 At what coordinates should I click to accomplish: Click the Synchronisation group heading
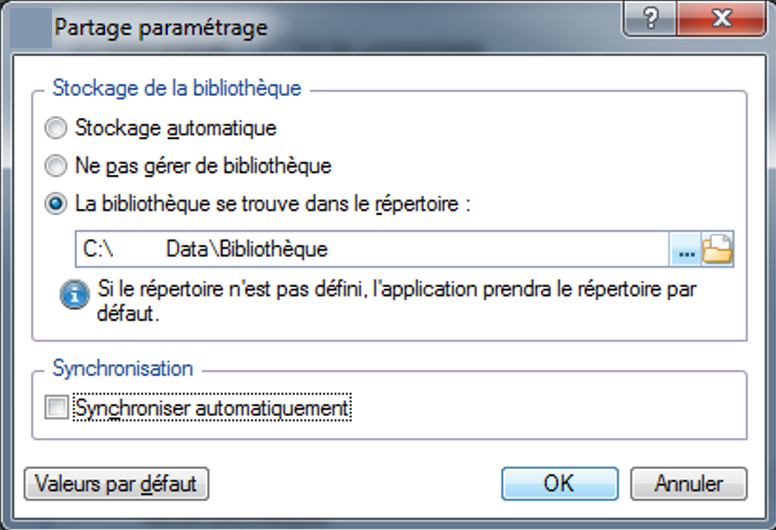pyautogui.click(x=123, y=369)
